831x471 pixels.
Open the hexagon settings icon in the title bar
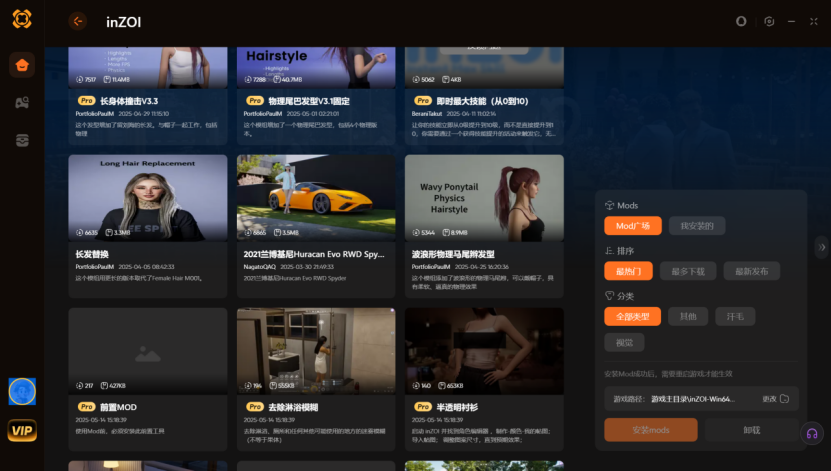pyautogui.click(x=769, y=21)
